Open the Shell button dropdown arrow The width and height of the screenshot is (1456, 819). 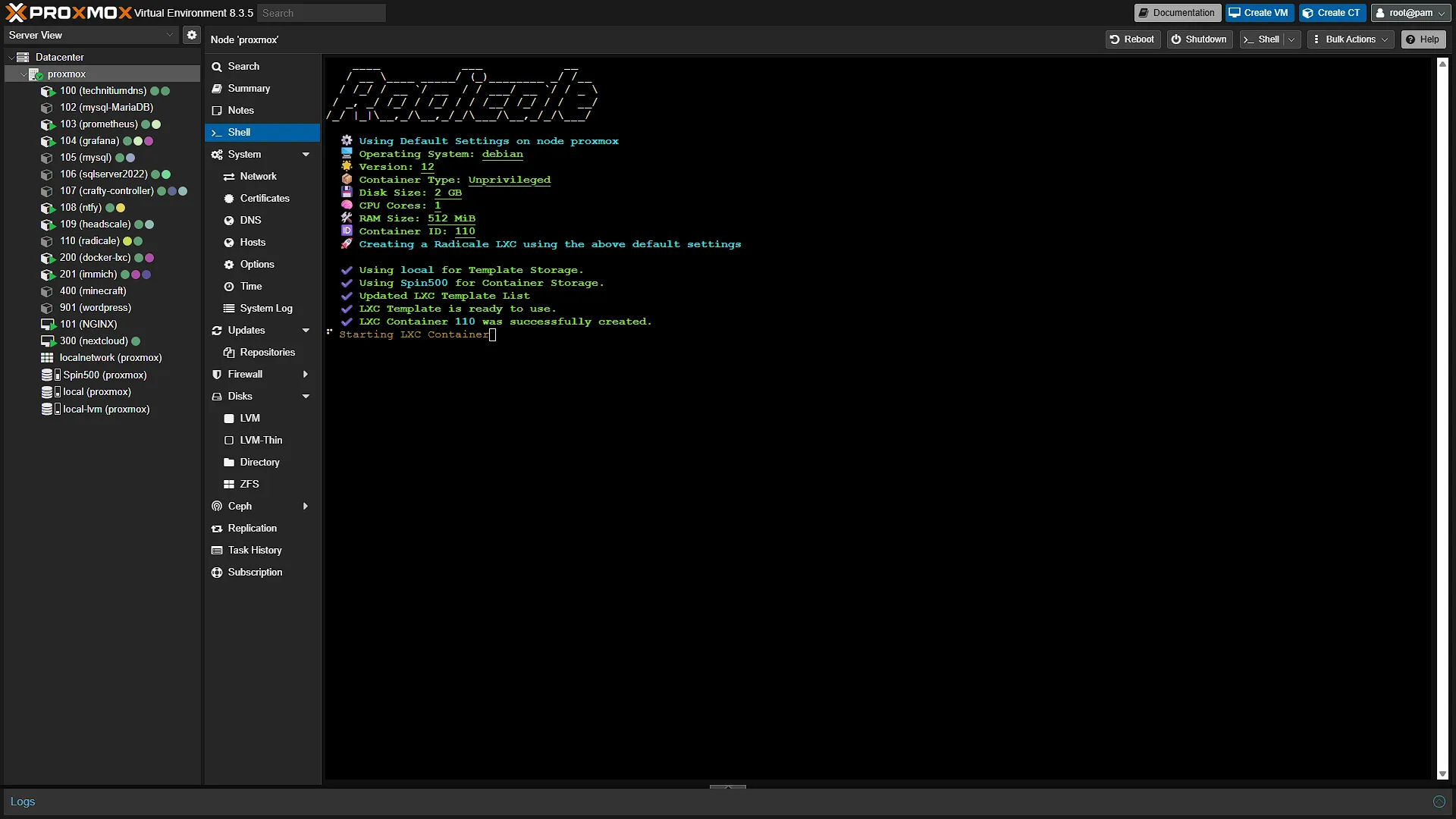coord(1291,39)
